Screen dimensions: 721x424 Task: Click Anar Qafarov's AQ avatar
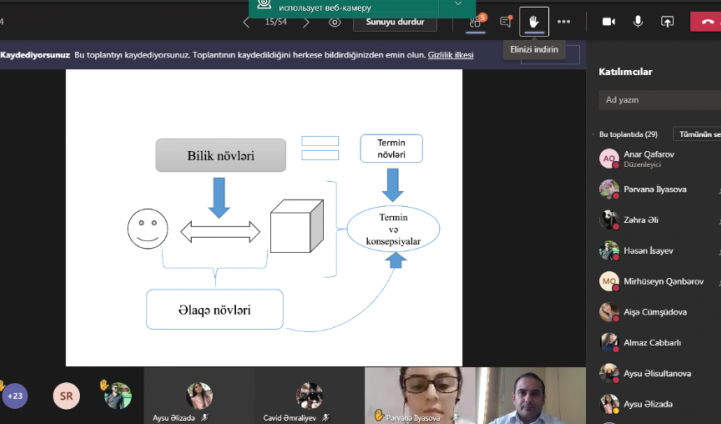(609, 159)
